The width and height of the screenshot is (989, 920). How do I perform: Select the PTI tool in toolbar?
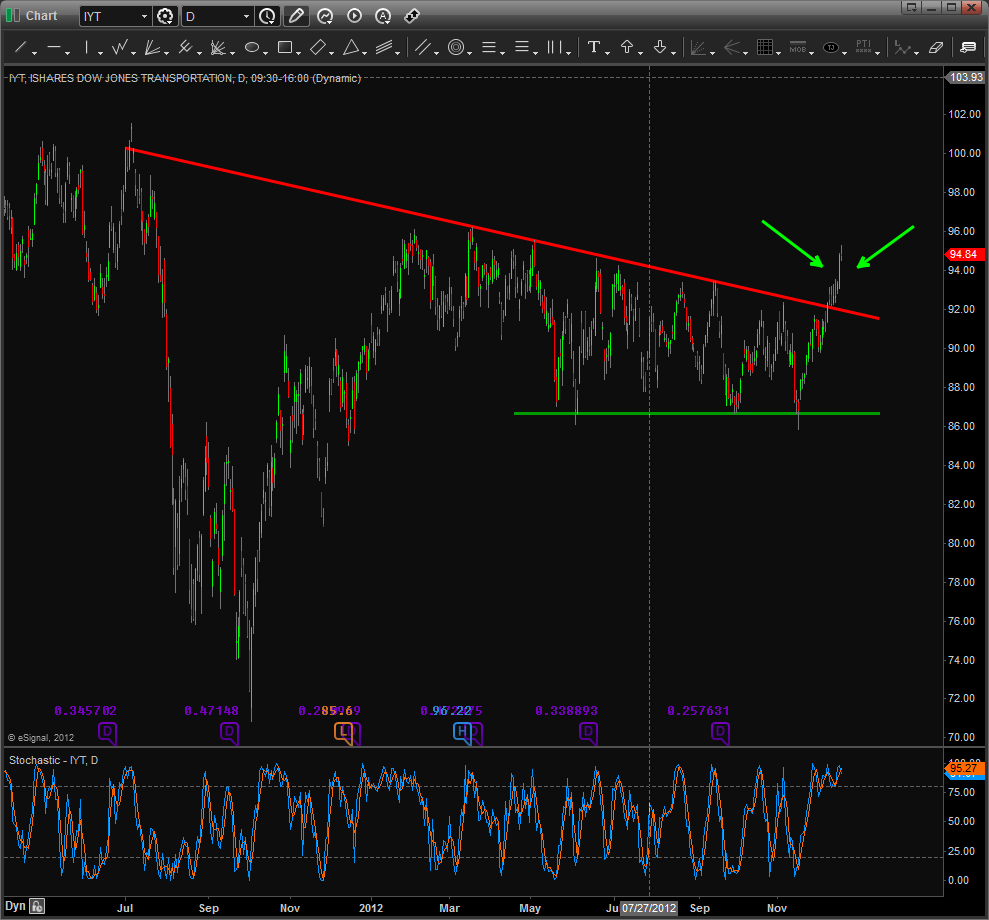[862, 47]
